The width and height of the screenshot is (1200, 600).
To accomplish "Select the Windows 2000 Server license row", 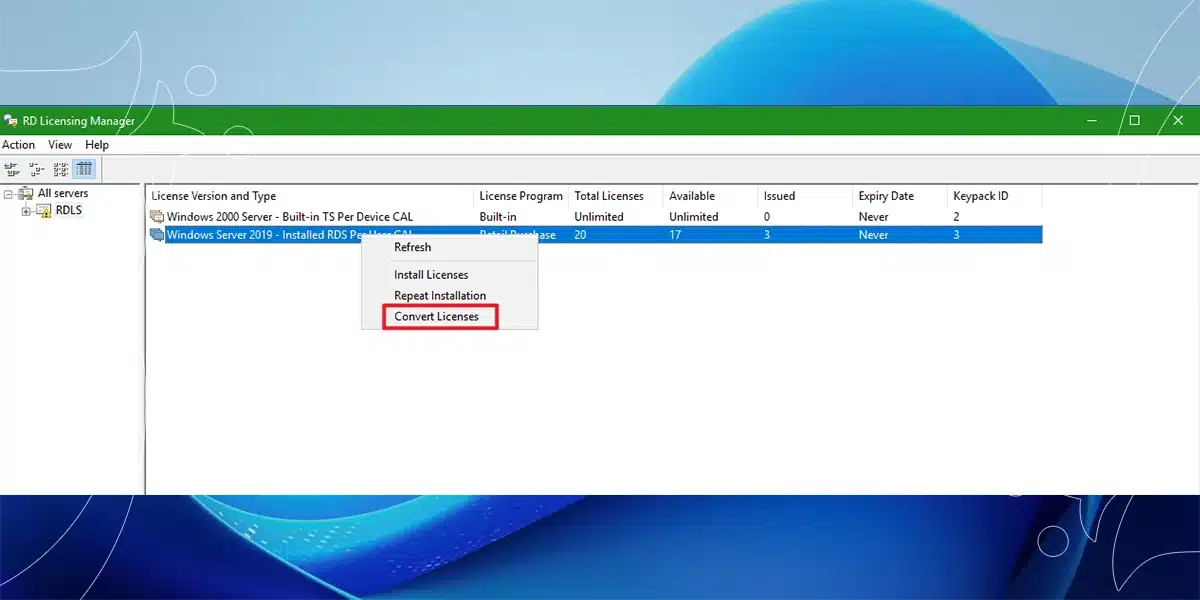I will coord(290,217).
